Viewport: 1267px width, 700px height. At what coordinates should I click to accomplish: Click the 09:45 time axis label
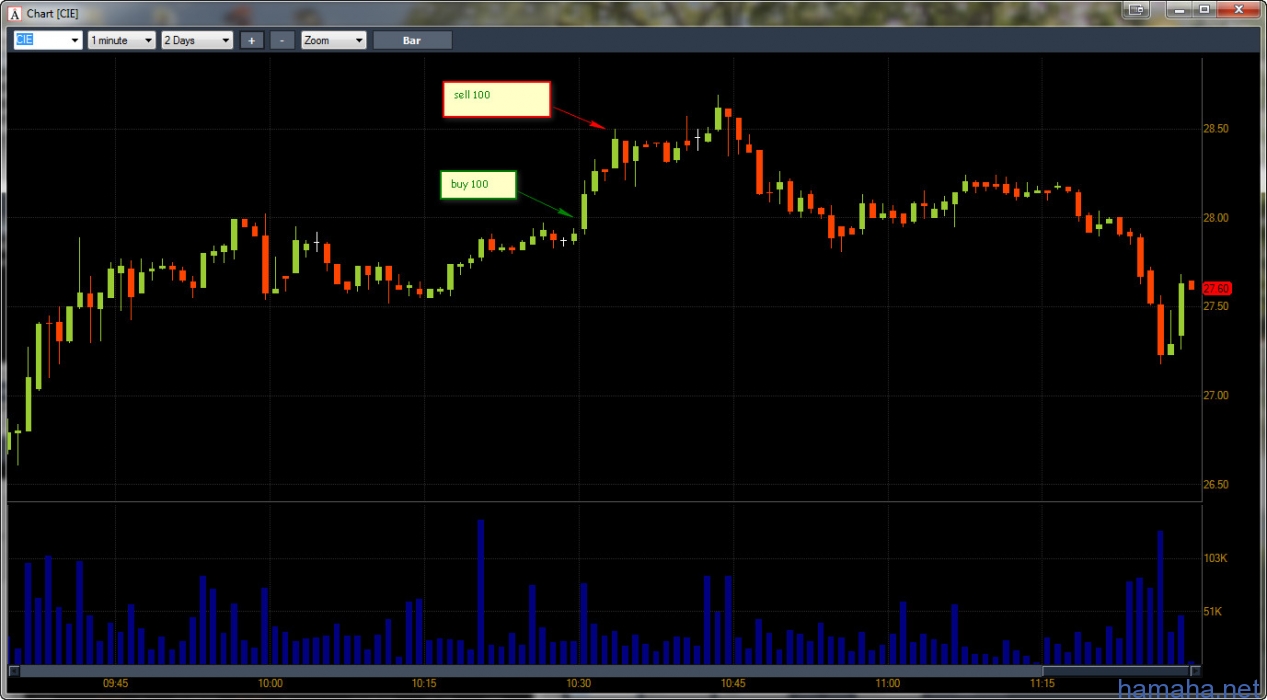tap(115, 684)
